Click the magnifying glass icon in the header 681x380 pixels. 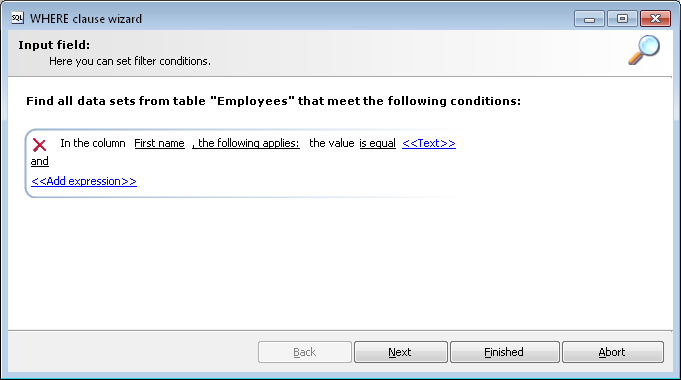tap(644, 50)
